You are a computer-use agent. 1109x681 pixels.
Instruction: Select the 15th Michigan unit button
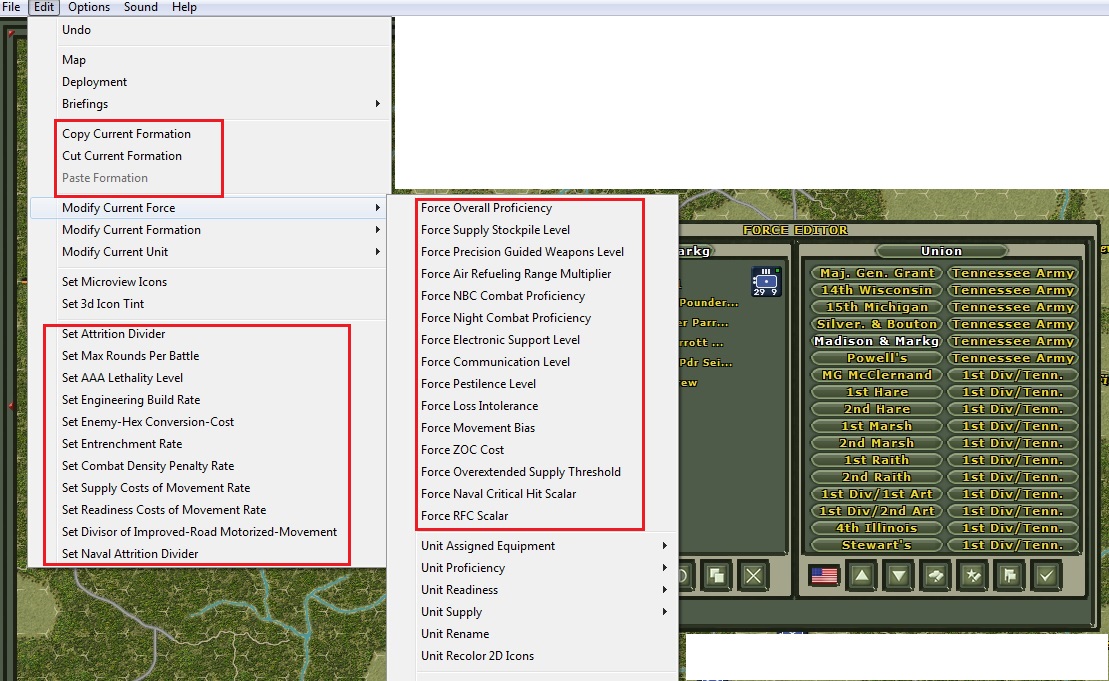coord(876,307)
